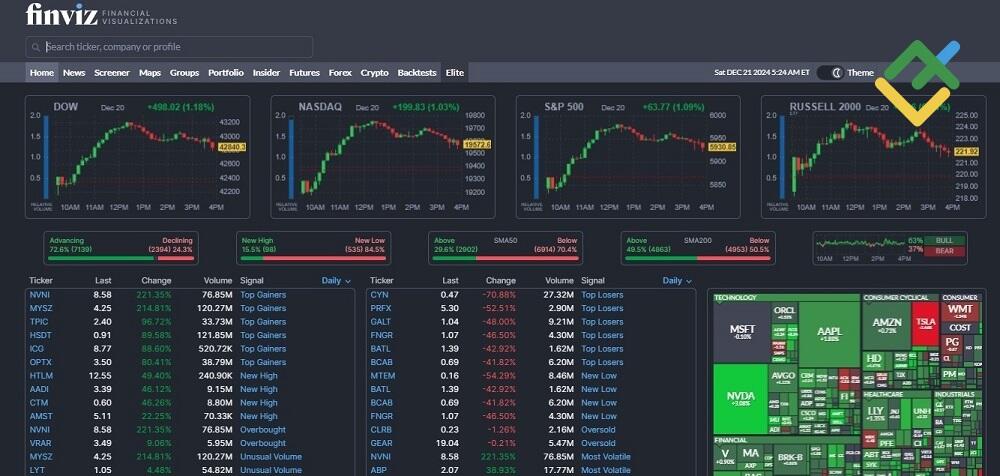The height and width of the screenshot is (476, 1000).
Task: Open the Crypto section
Action: point(374,73)
